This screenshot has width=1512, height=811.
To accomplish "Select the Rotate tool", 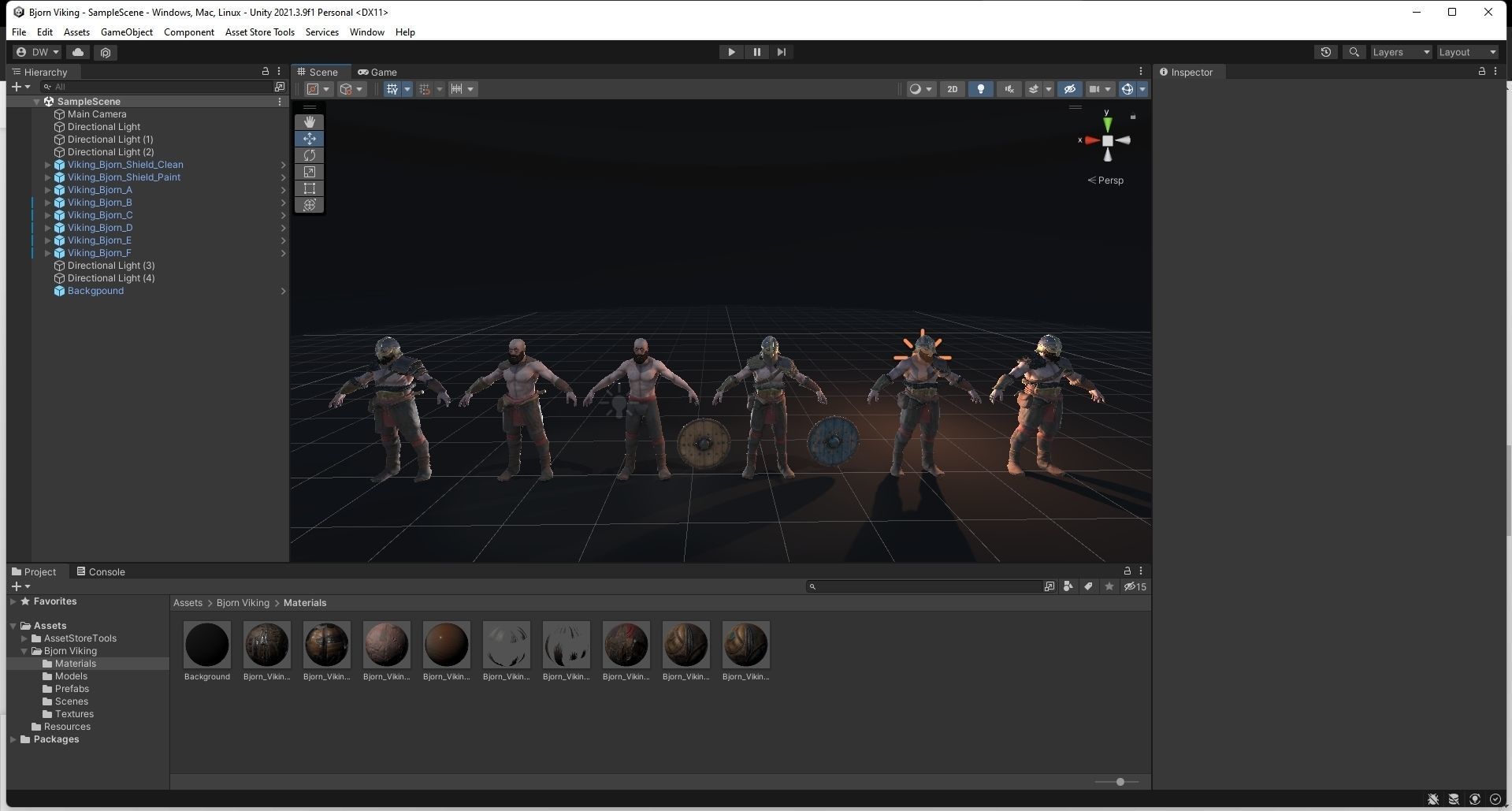I will tap(310, 155).
